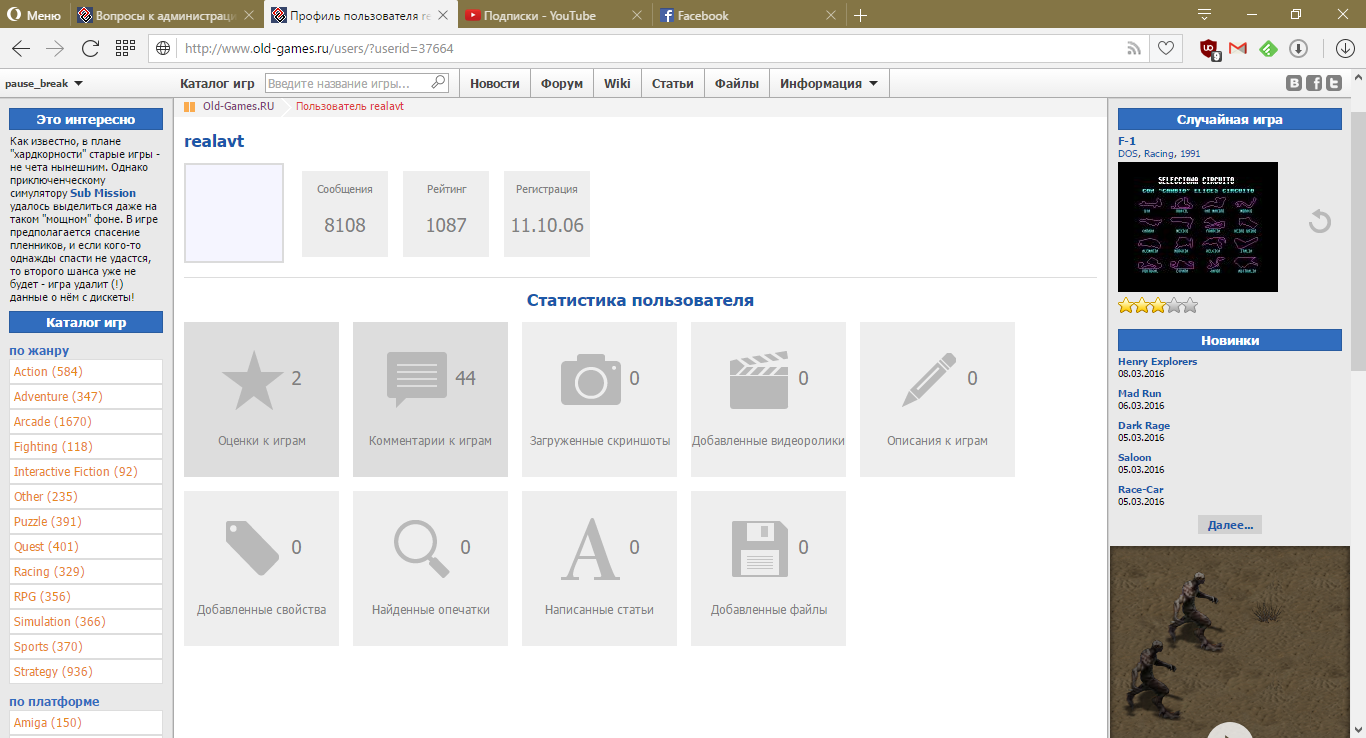Share via the Twitter icon

tap(1333, 84)
